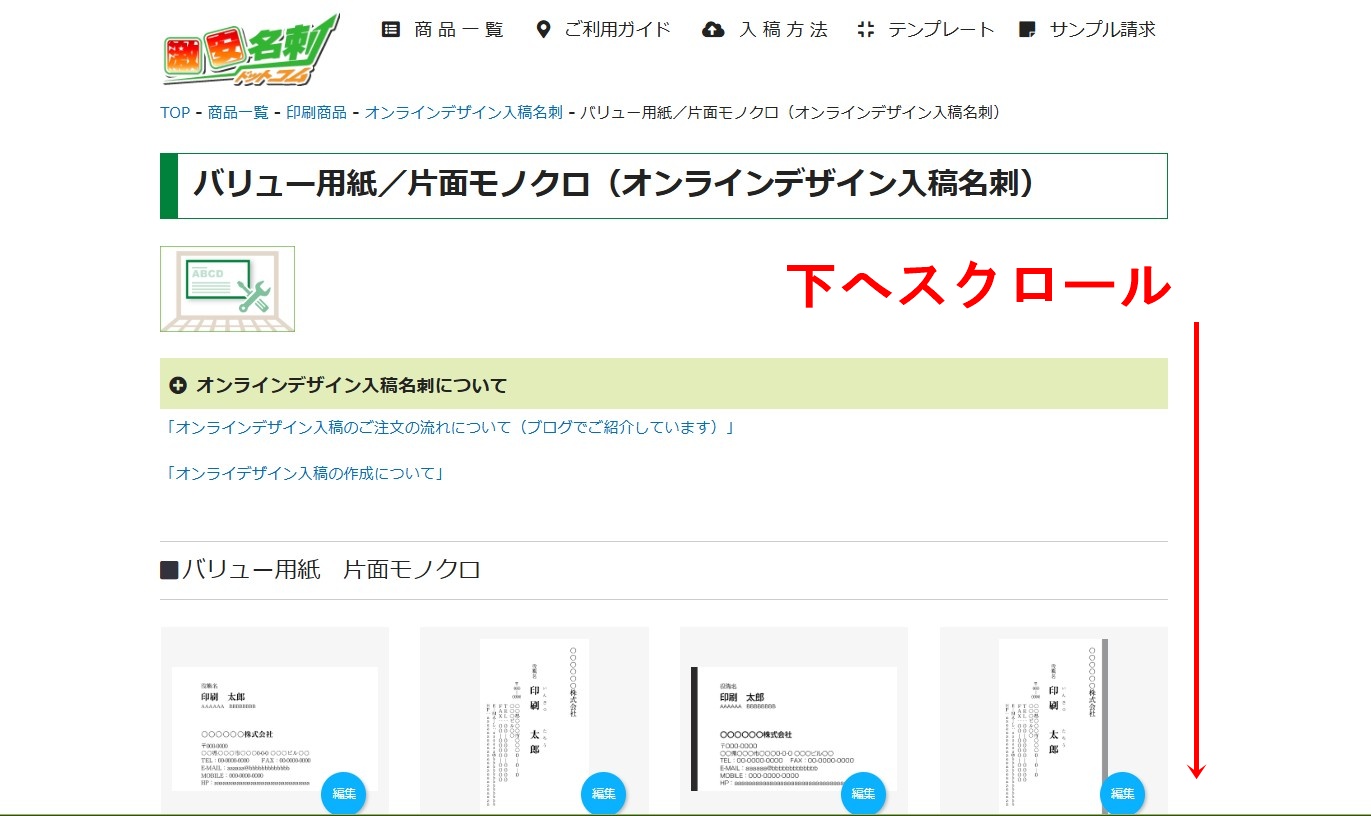Open the blog link about ご注文の流れ
Image resolution: width=1371 pixels, height=816 pixels.
[x=451, y=427]
